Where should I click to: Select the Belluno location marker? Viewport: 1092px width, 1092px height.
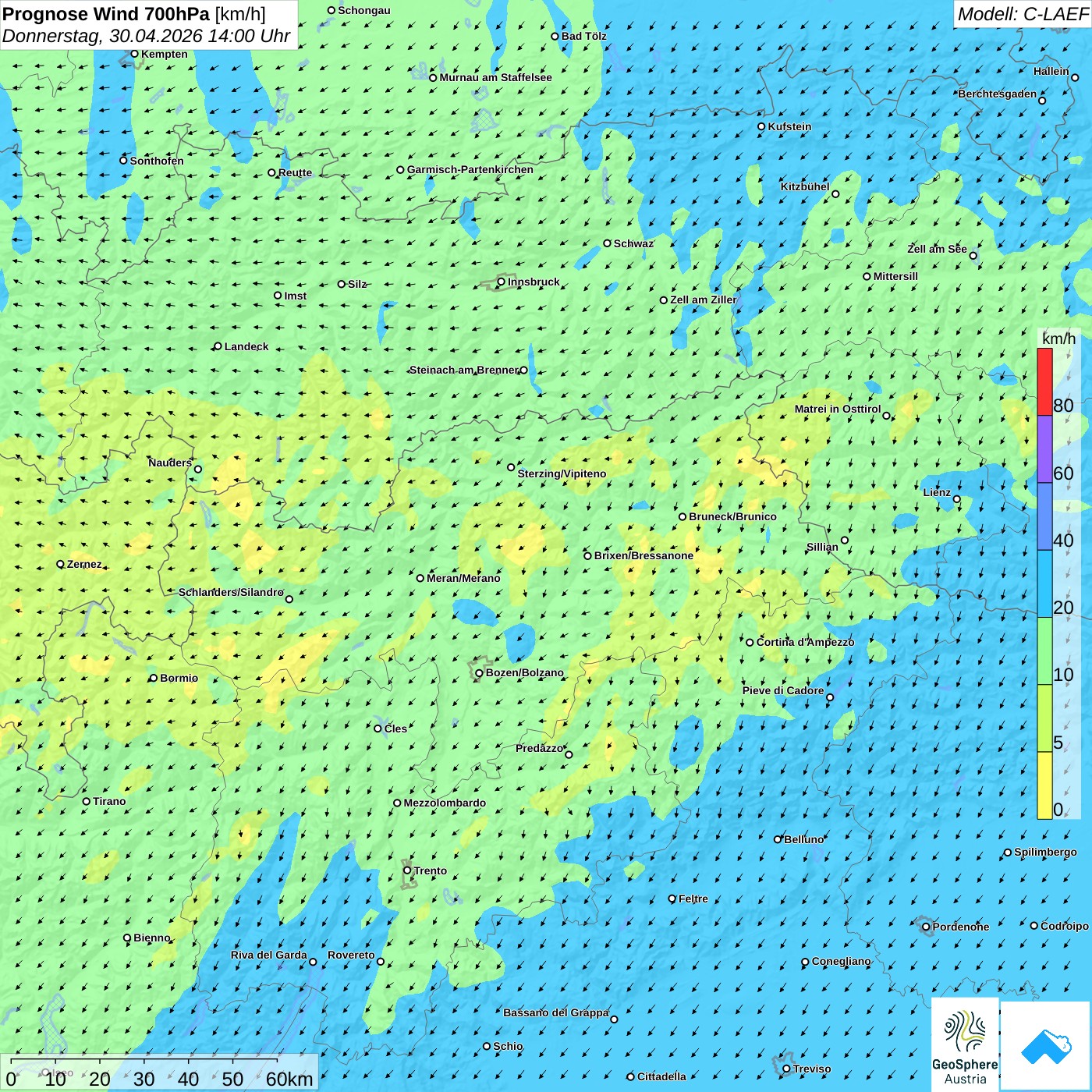777,839
